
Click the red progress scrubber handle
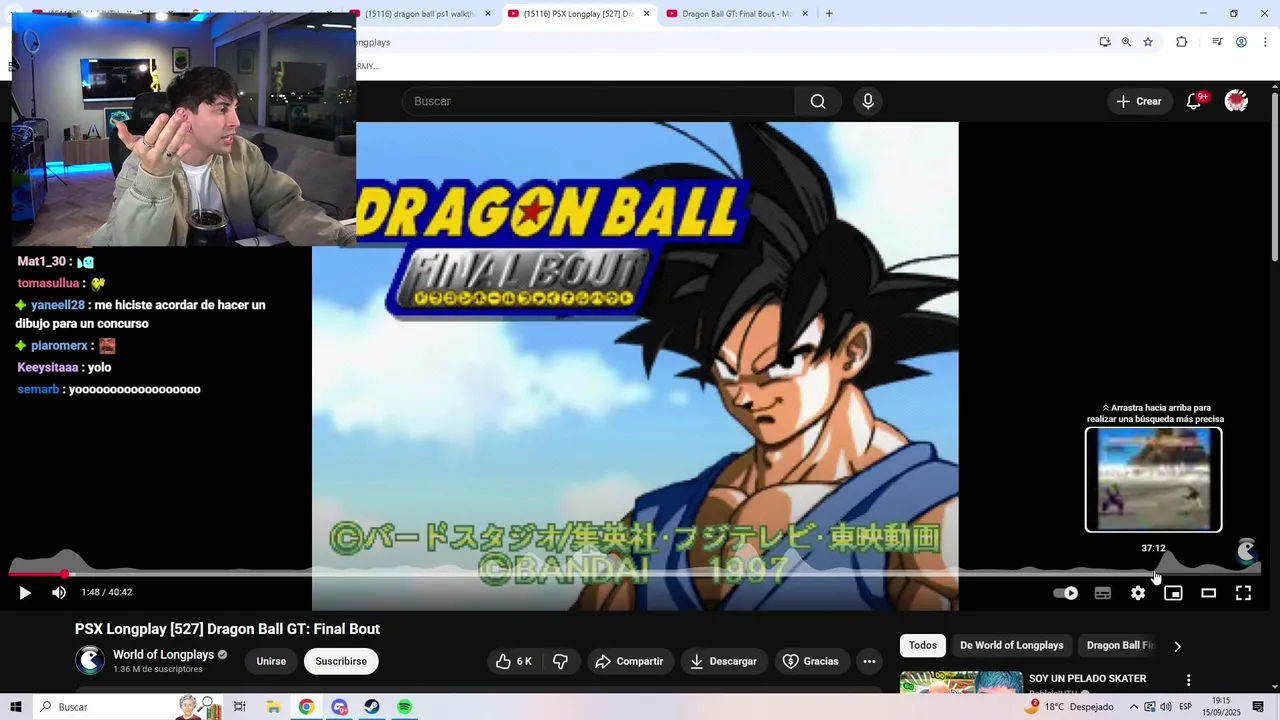pos(64,574)
